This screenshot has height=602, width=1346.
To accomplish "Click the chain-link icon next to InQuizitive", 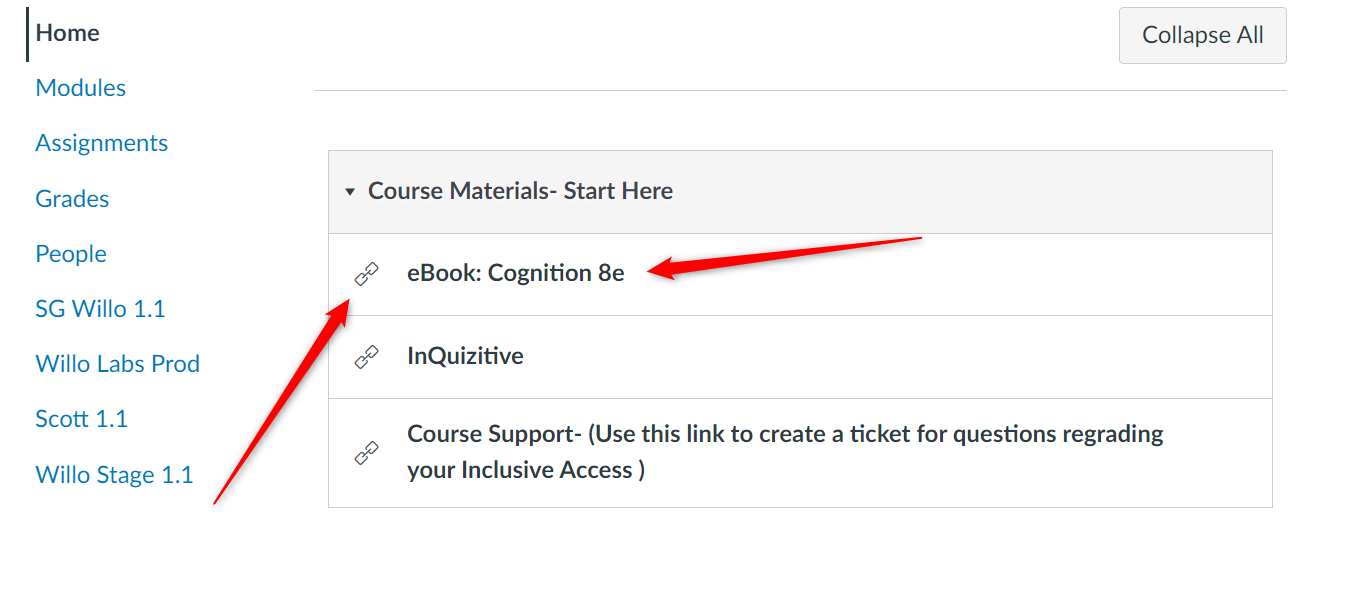I will point(367,356).
